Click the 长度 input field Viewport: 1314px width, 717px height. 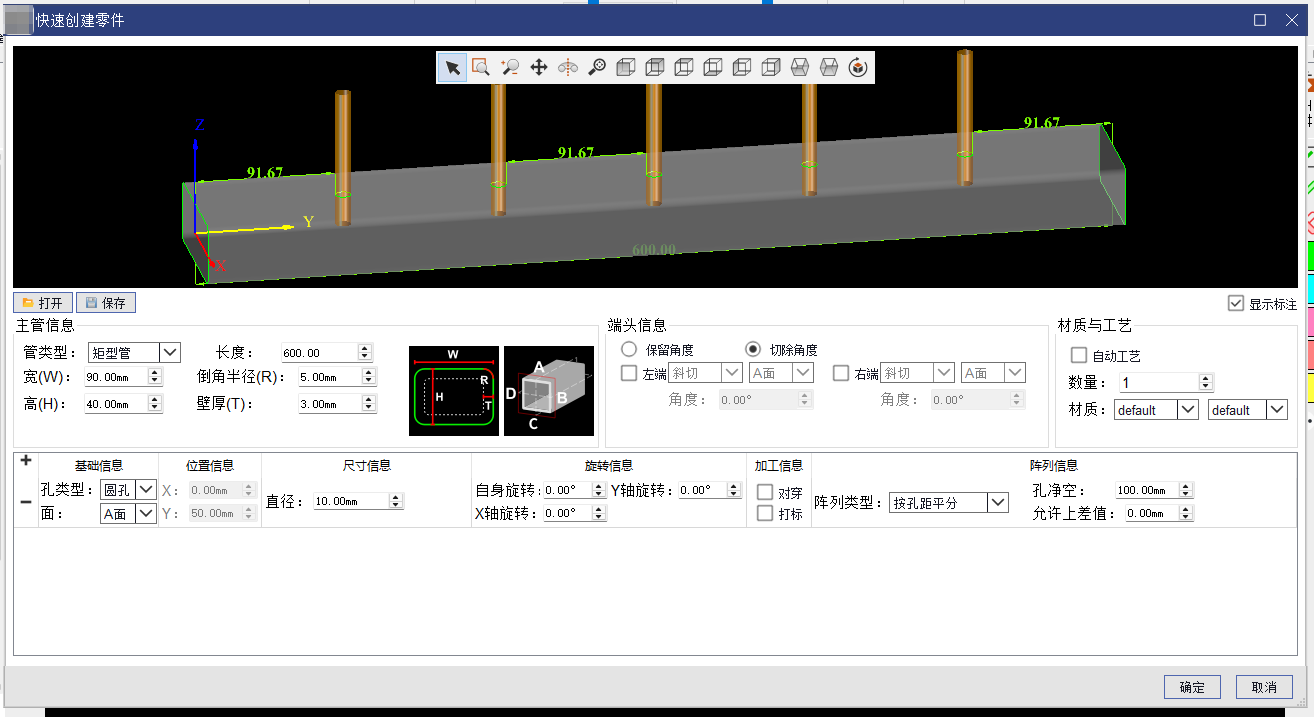pos(318,352)
